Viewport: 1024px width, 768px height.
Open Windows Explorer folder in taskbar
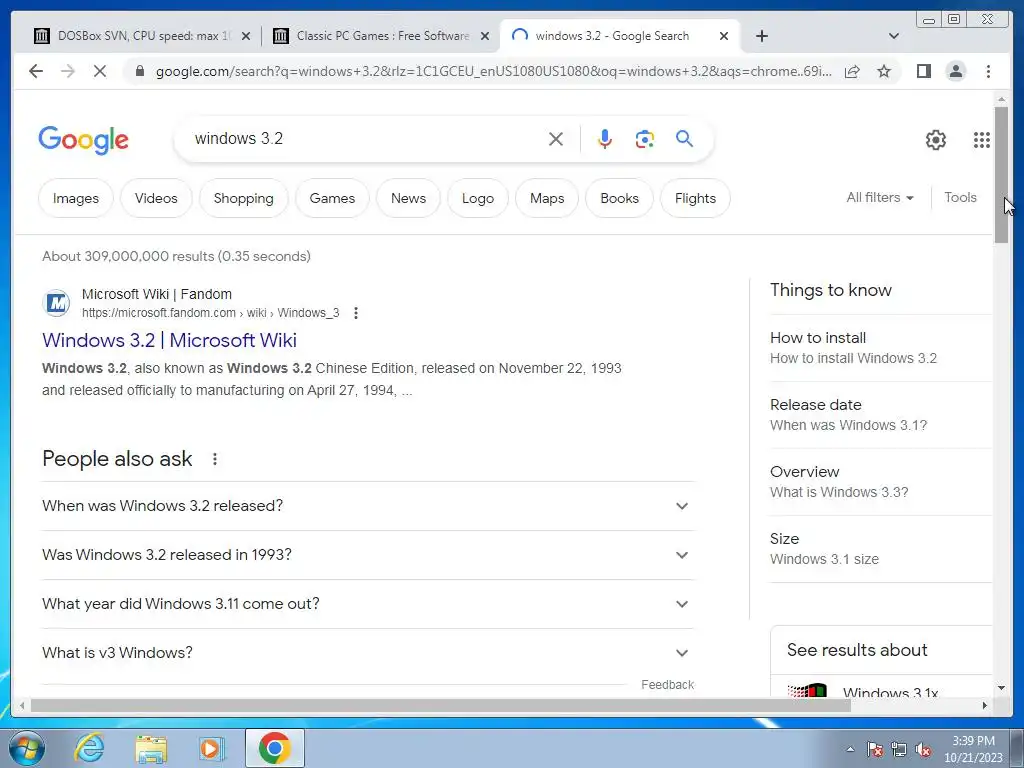(151, 748)
